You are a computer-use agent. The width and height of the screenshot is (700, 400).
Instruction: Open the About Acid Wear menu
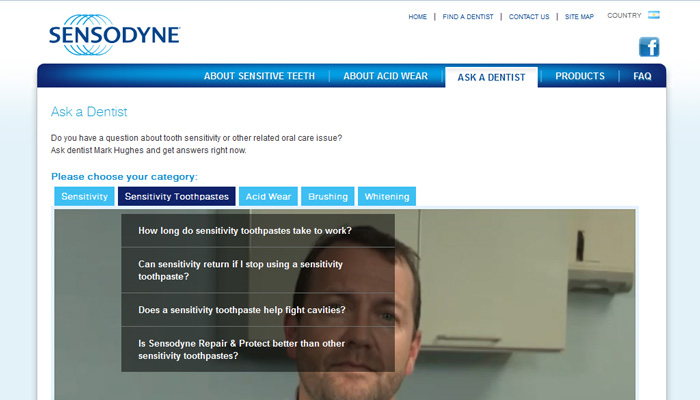coord(385,76)
